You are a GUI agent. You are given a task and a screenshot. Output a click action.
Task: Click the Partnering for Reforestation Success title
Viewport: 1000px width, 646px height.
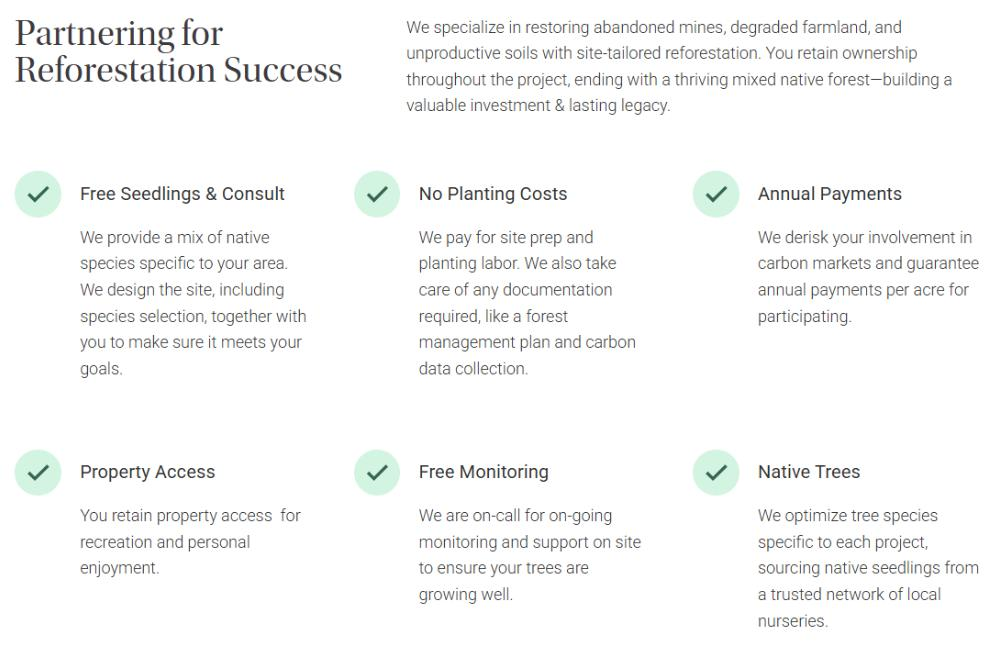[179, 52]
